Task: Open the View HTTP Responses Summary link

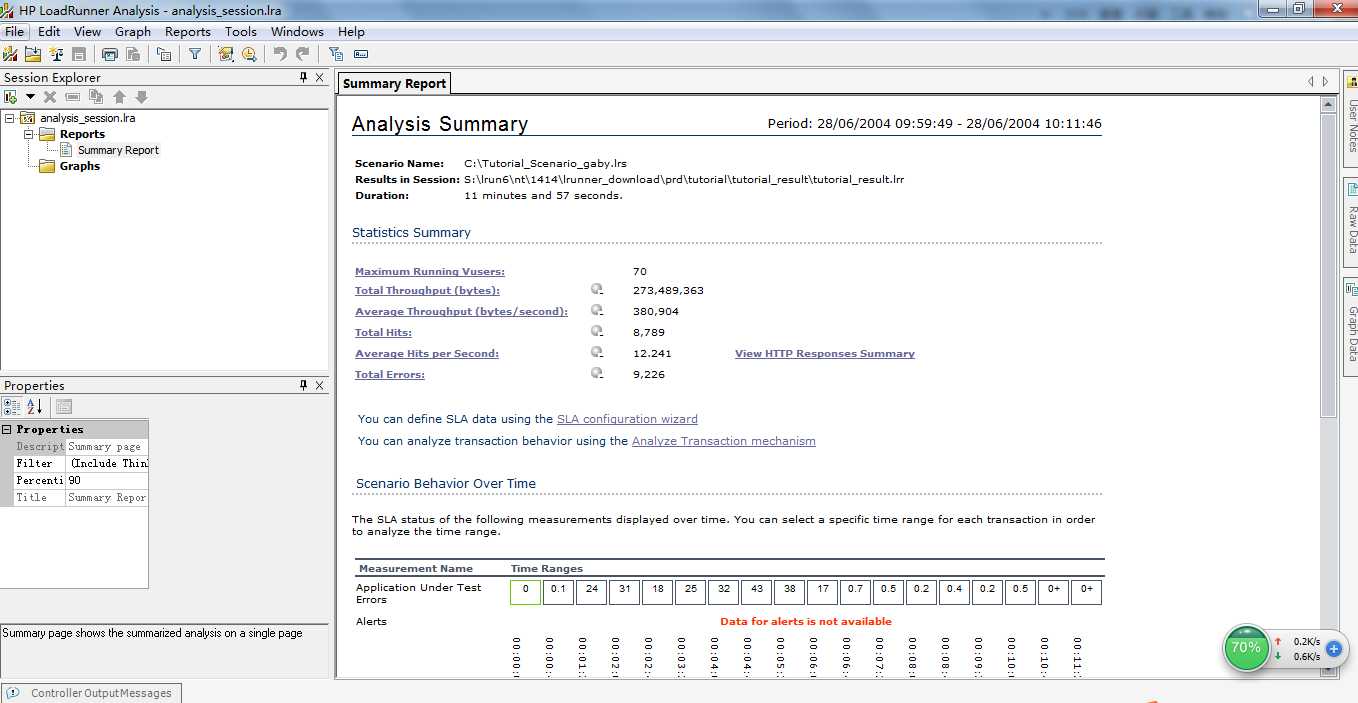Action: [x=825, y=353]
